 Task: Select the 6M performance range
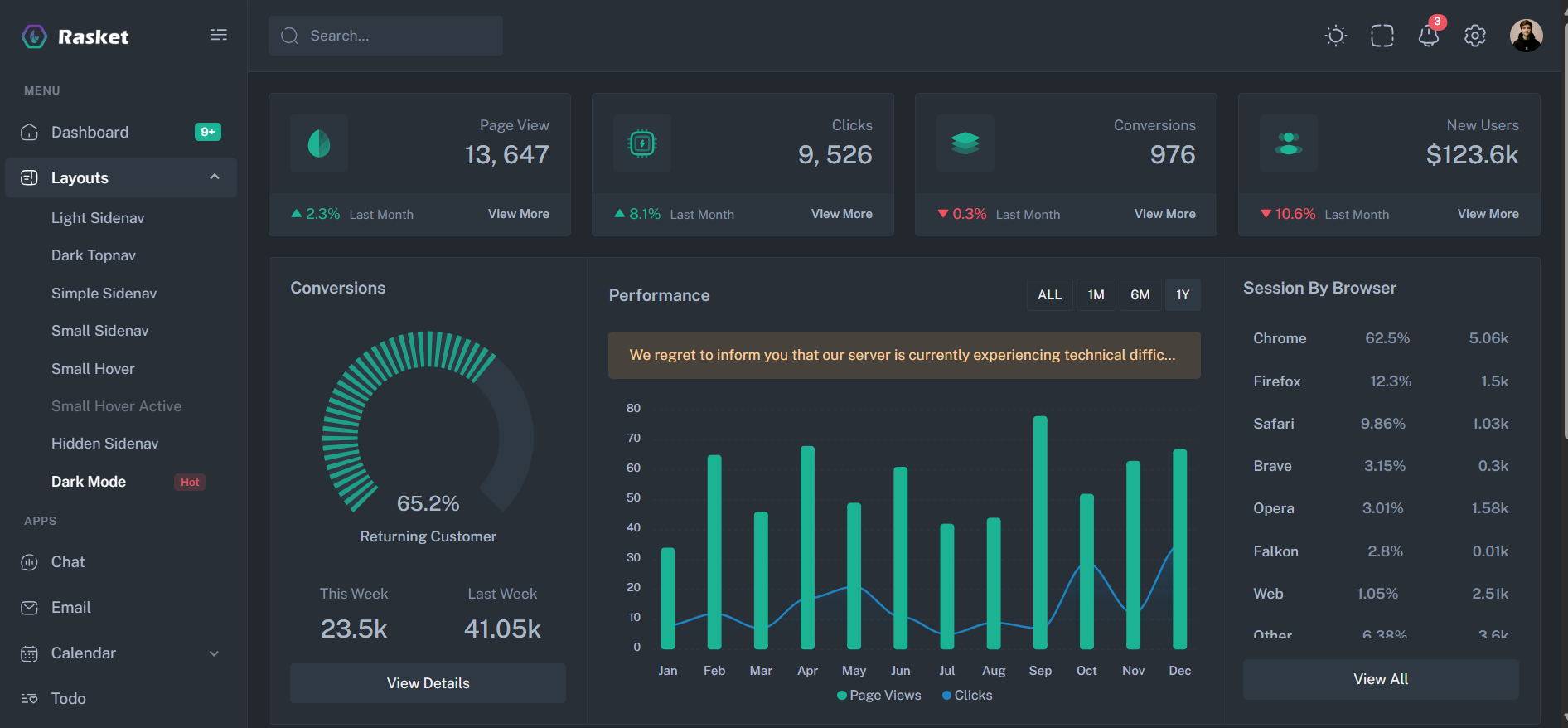pos(1140,295)
